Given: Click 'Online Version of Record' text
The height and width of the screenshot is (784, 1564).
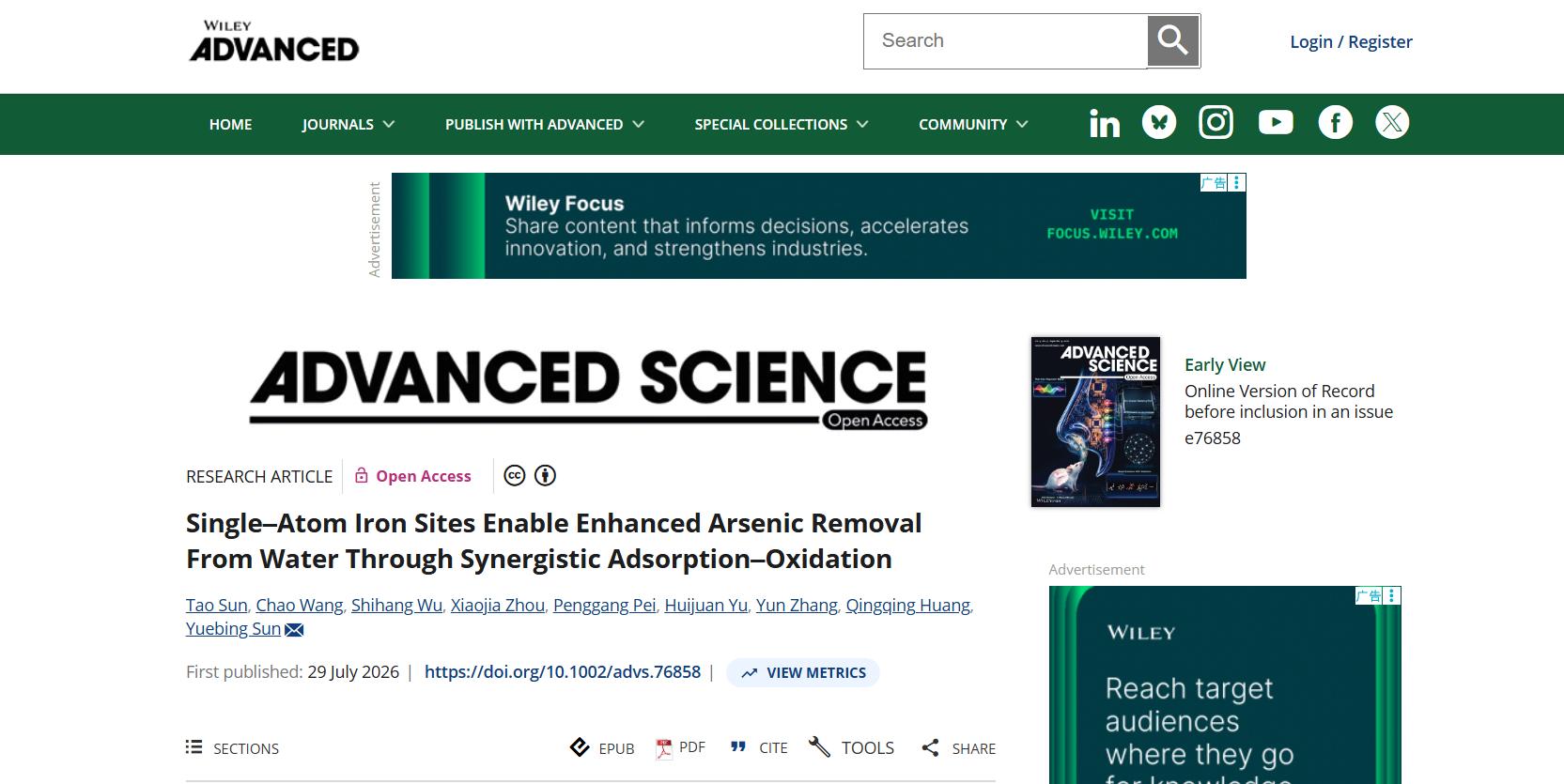Looking at the screenshot, I should (1279, 392).
